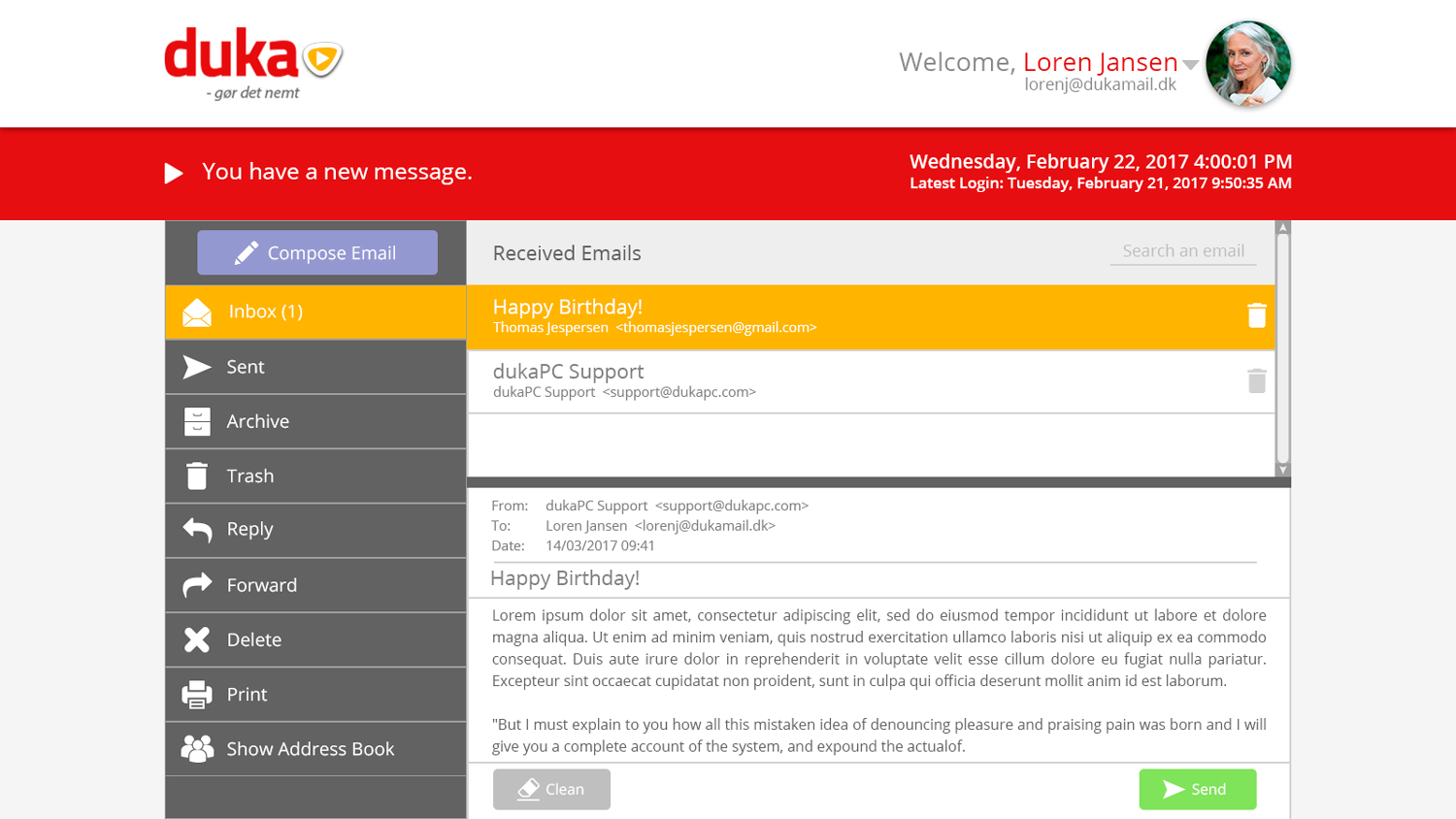This screenshot has height=819, width=1456.
Task: Open the Inbox (1) folder
Action: [315, 312]
